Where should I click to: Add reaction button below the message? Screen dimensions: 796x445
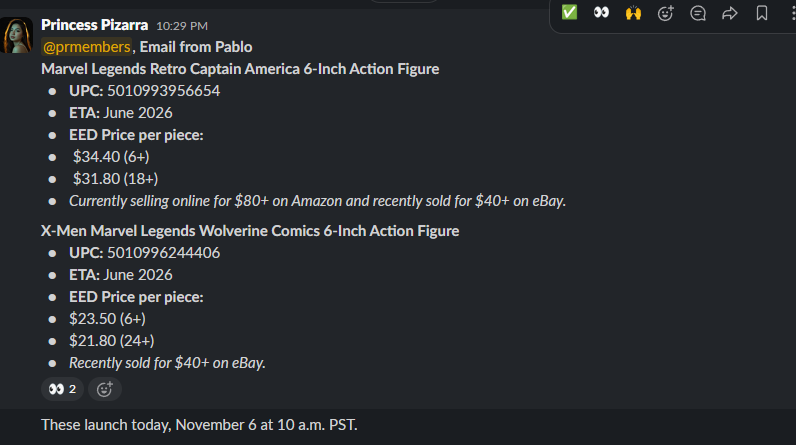tap(104, 389)
